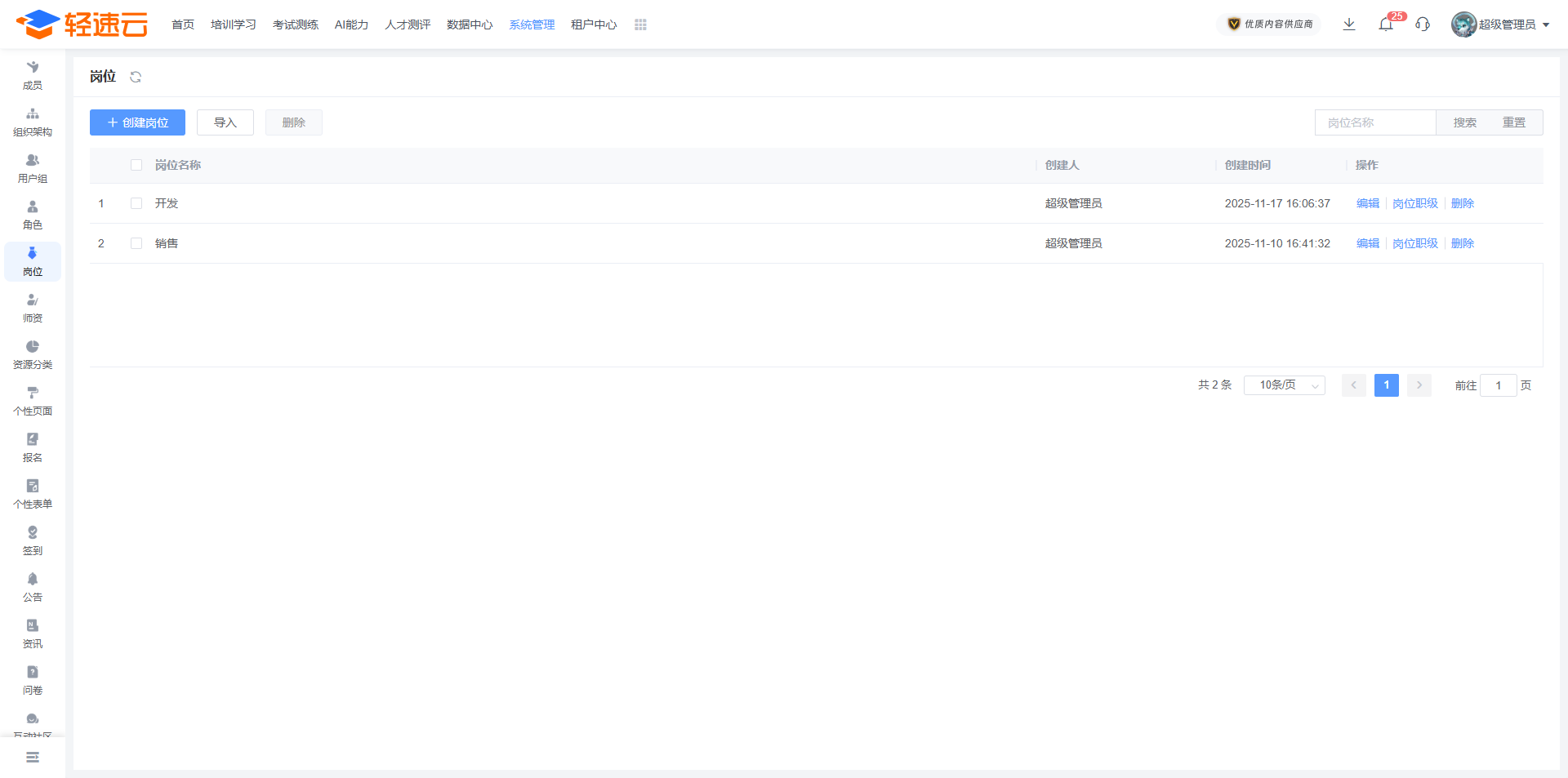The height and width of the screenshot is (778, 1568).
Task: Click the next page arrow
Action: pyautogui.click(x=1419, y=385)
